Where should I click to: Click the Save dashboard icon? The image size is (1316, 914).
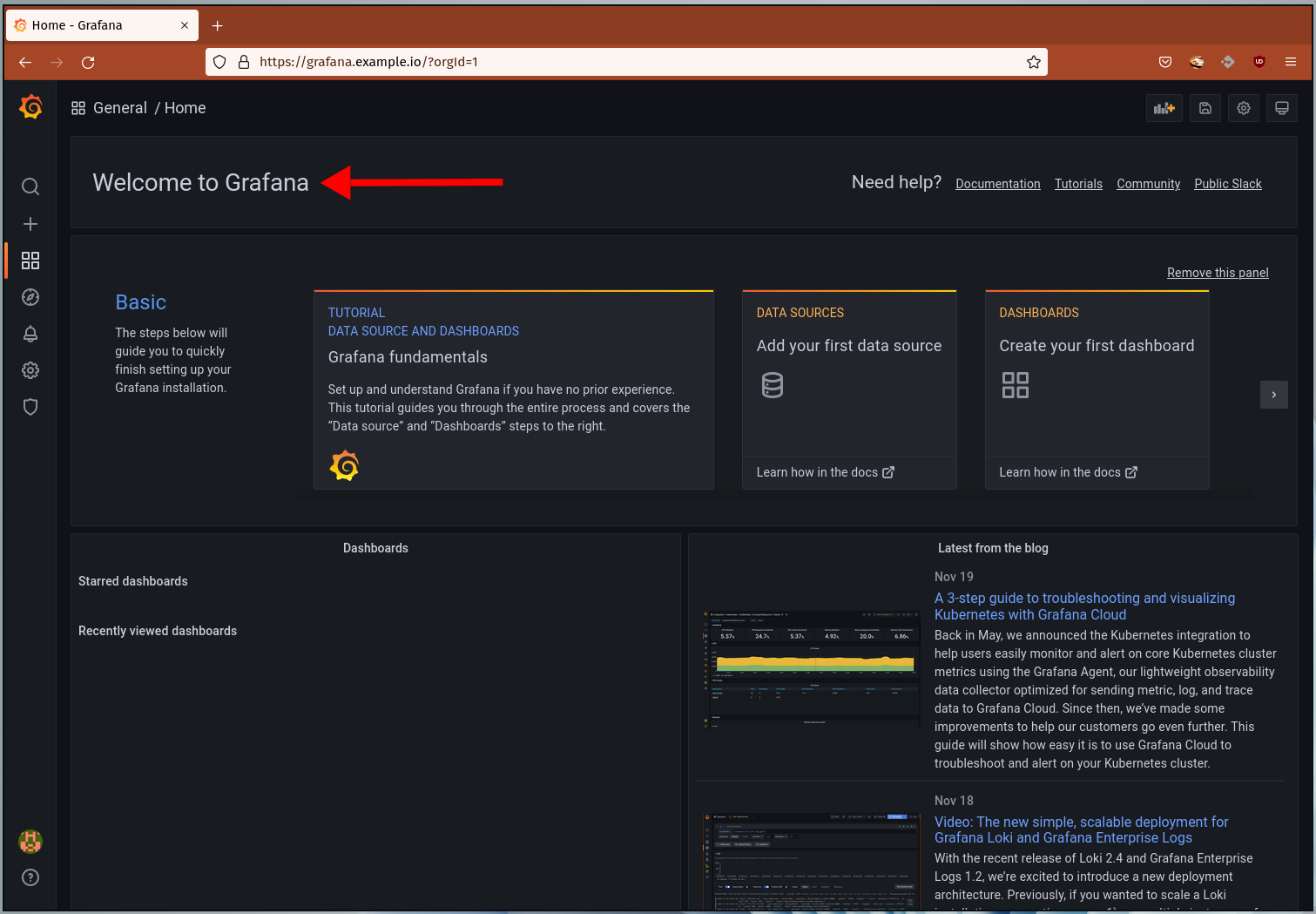[1205, 108]
